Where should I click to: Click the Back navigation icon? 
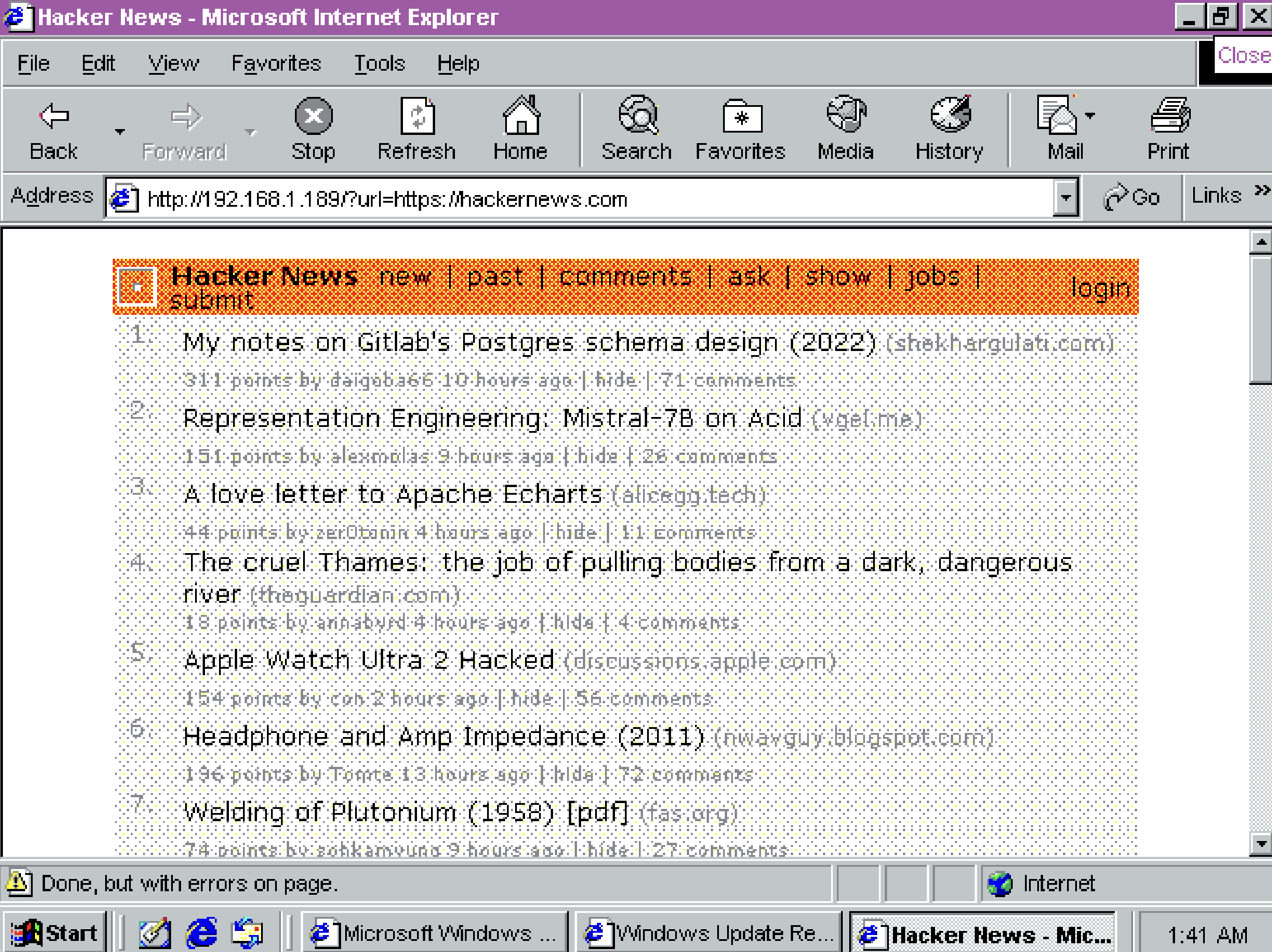(x=53, y=117)
